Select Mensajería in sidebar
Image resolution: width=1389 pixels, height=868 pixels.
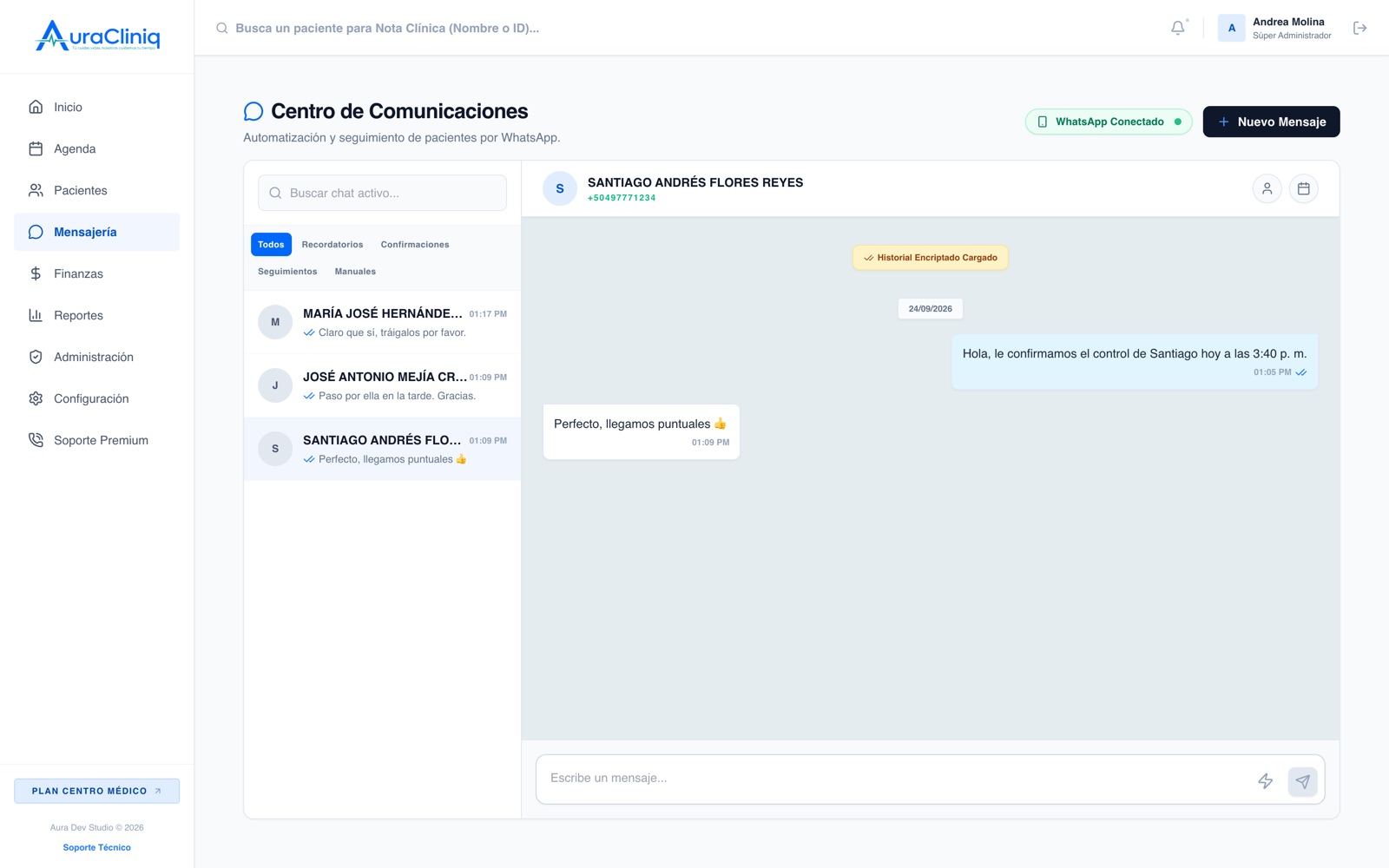(x=97, y=232)
